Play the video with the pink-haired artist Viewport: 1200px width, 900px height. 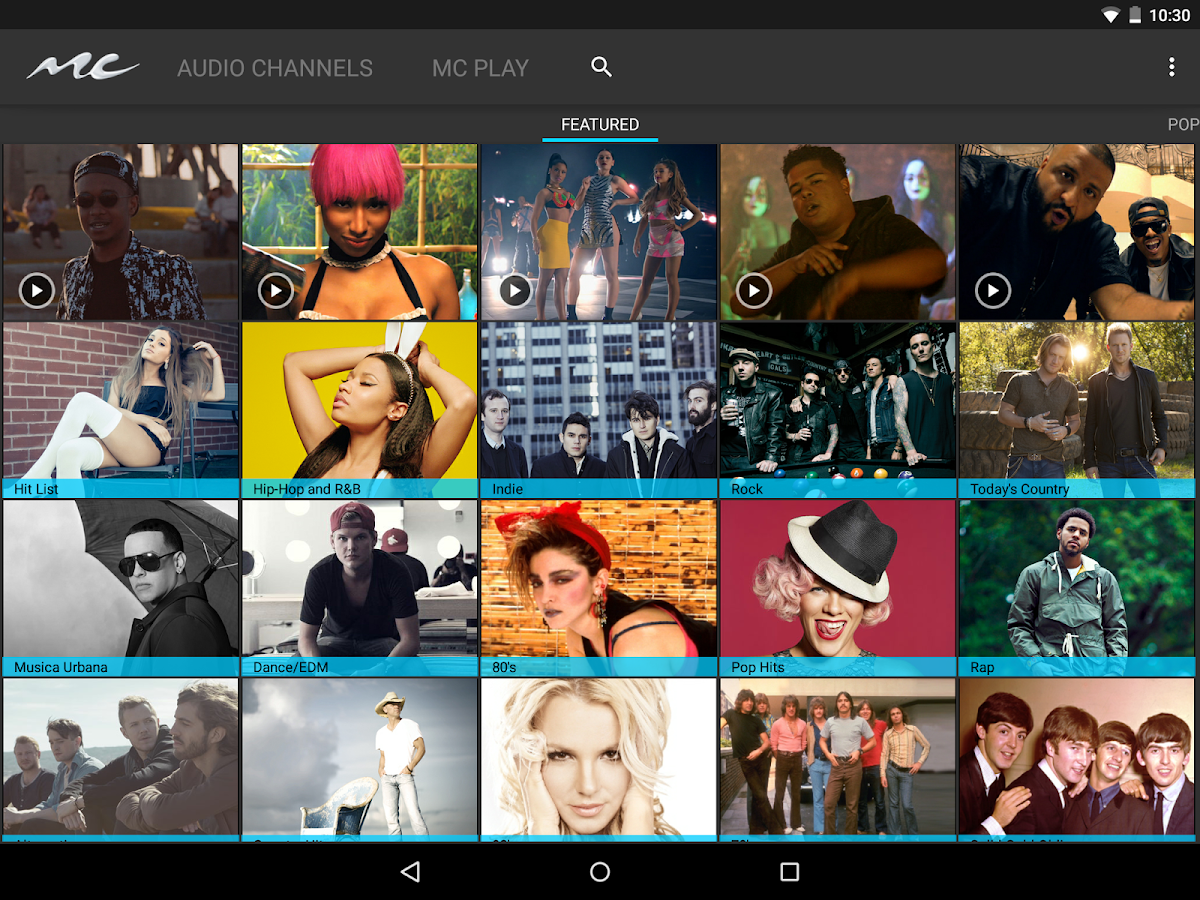click(x=276, y=291)
